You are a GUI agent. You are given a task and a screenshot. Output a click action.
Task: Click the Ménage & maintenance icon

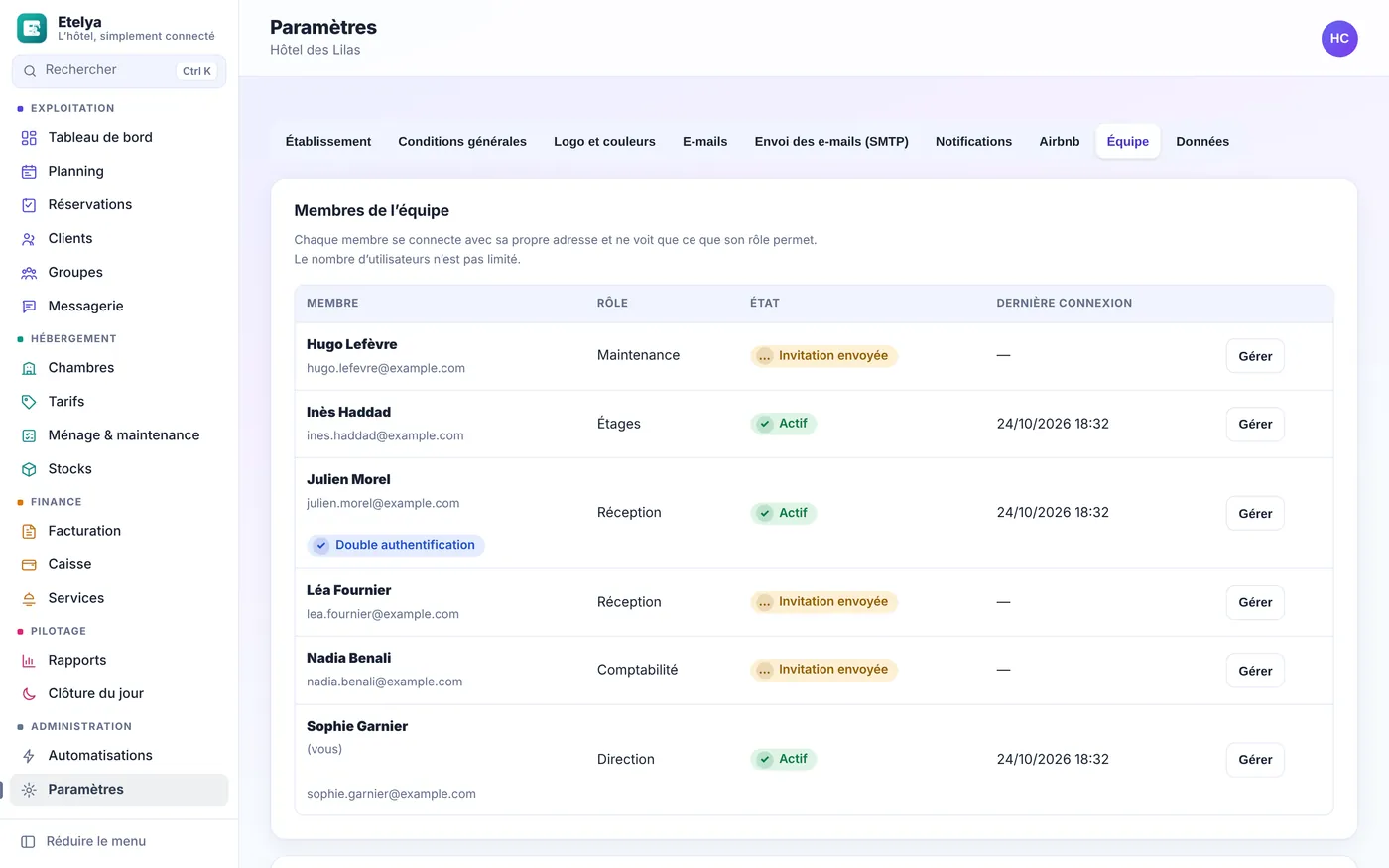(x=29, y=435)
